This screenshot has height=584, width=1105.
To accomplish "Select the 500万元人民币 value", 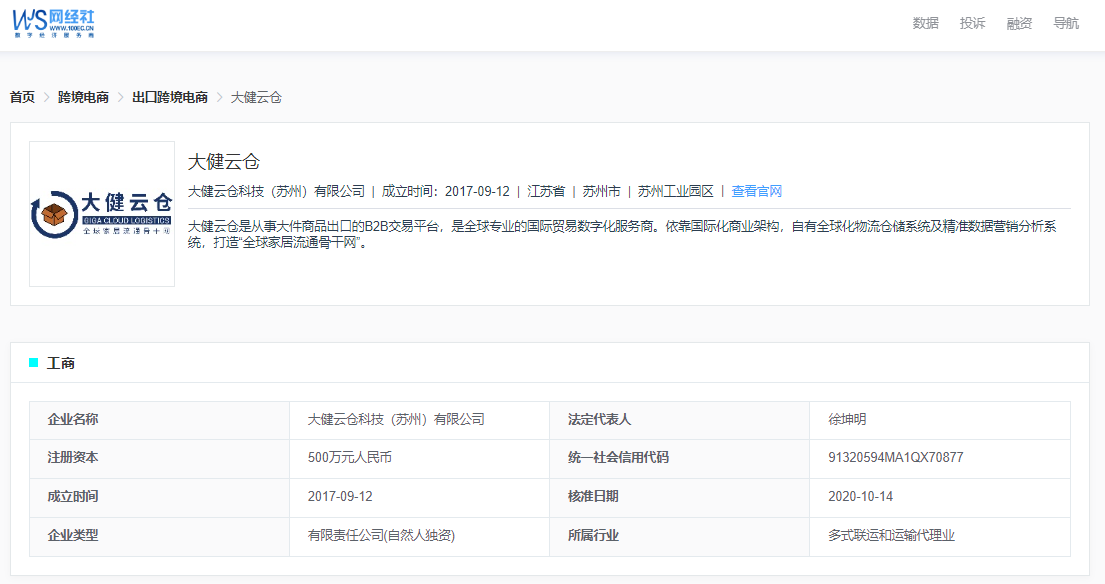I will point(350,458).
